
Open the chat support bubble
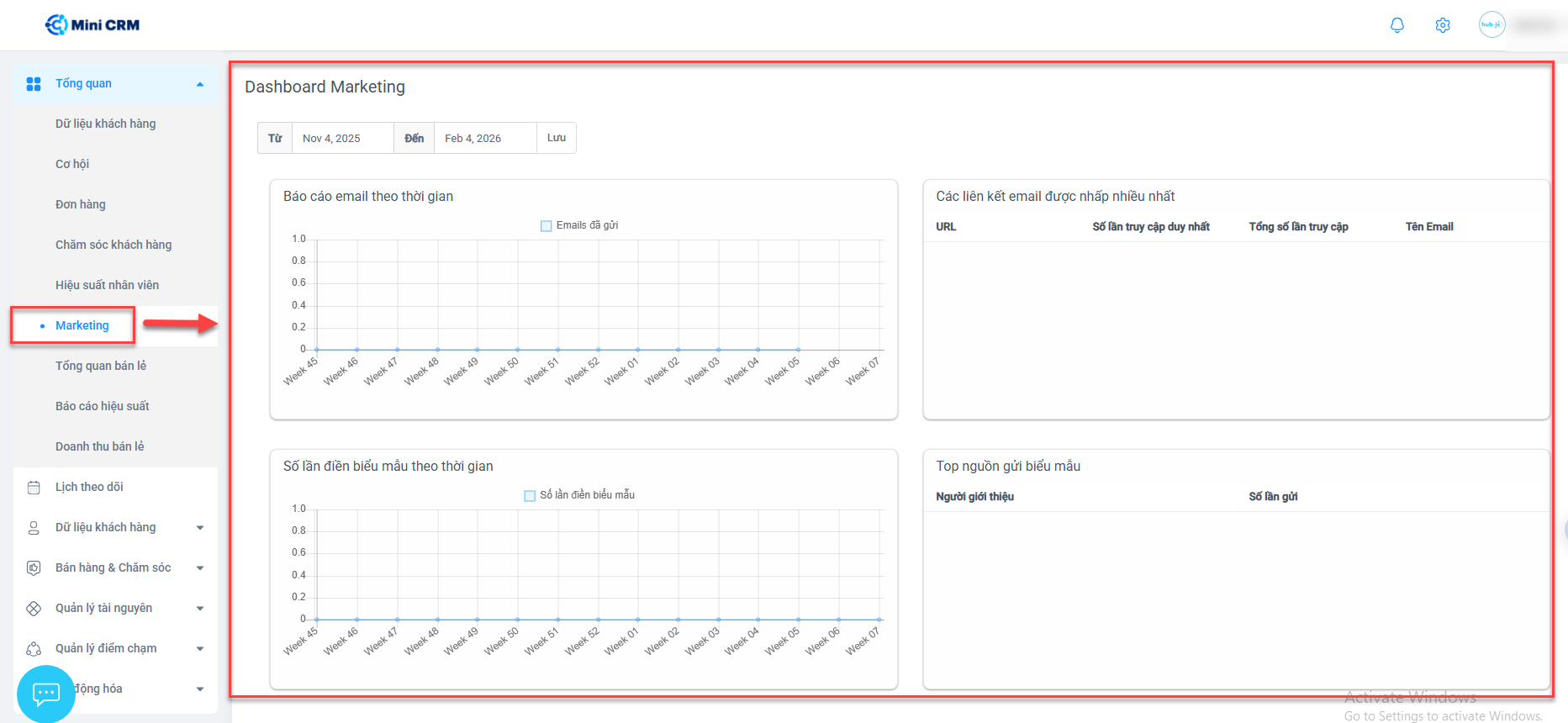coord(45,694)
